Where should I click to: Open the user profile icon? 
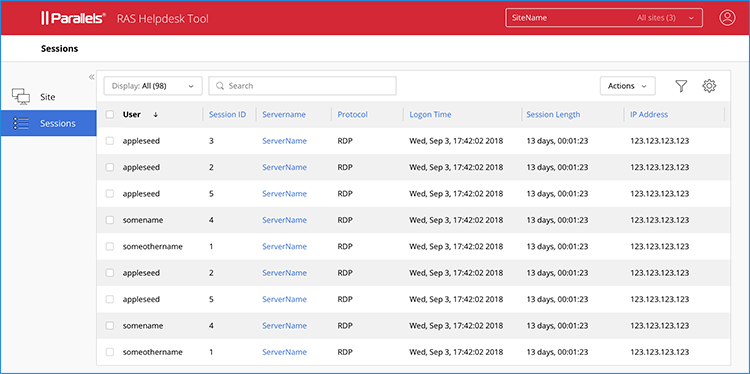pos(727,18)
